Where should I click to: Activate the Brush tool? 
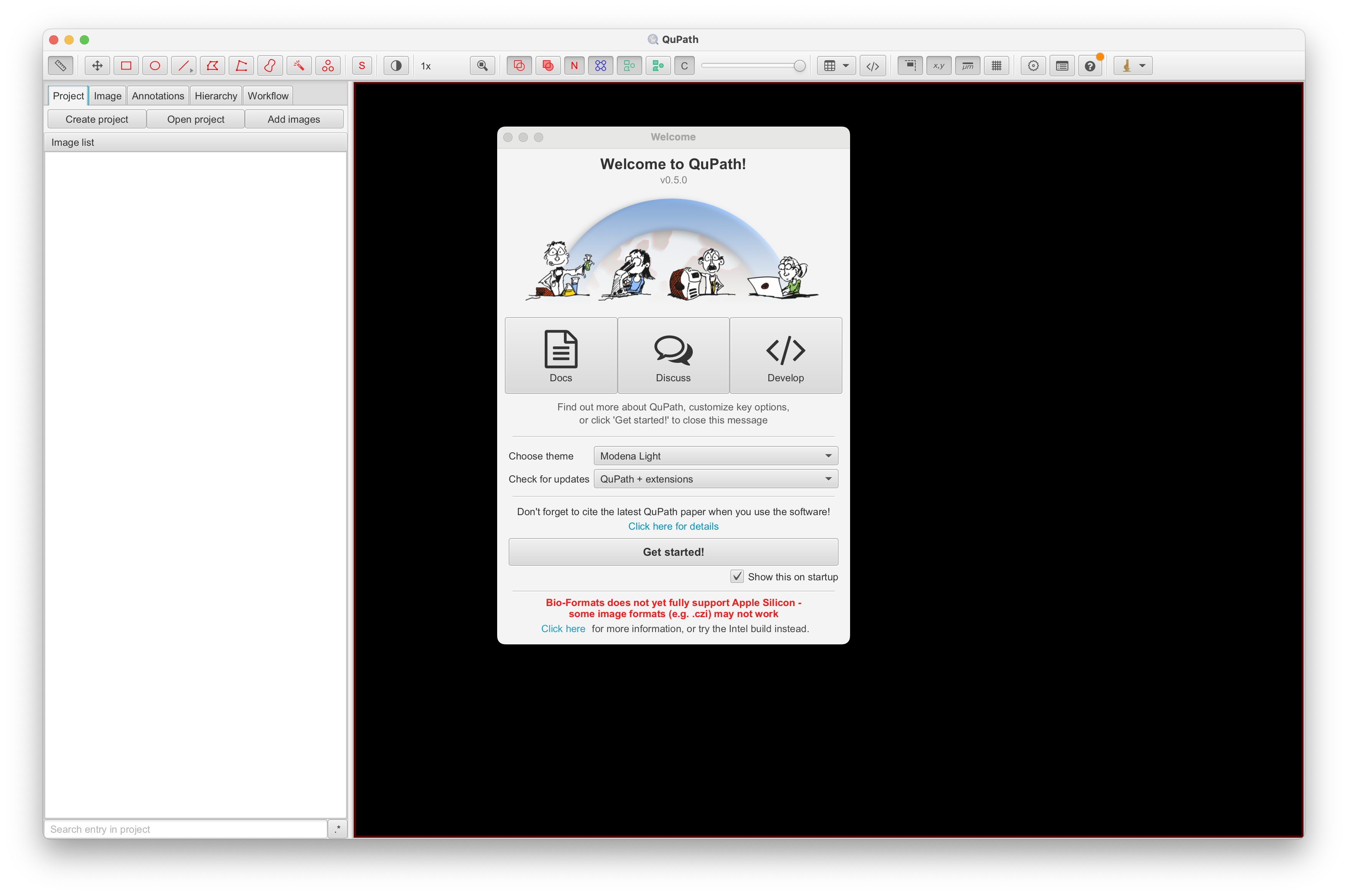[x=270, y=65]
